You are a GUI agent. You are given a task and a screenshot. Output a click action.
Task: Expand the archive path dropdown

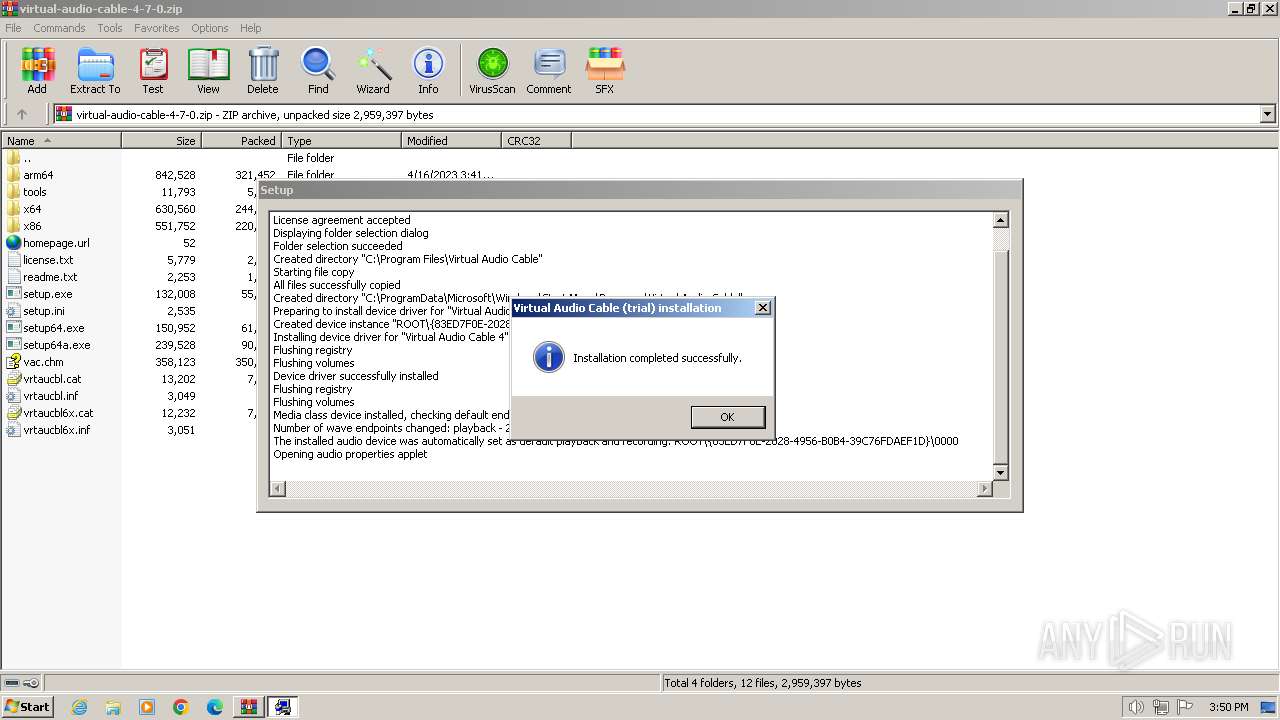pyautogui.click(x=1268, y=114)
